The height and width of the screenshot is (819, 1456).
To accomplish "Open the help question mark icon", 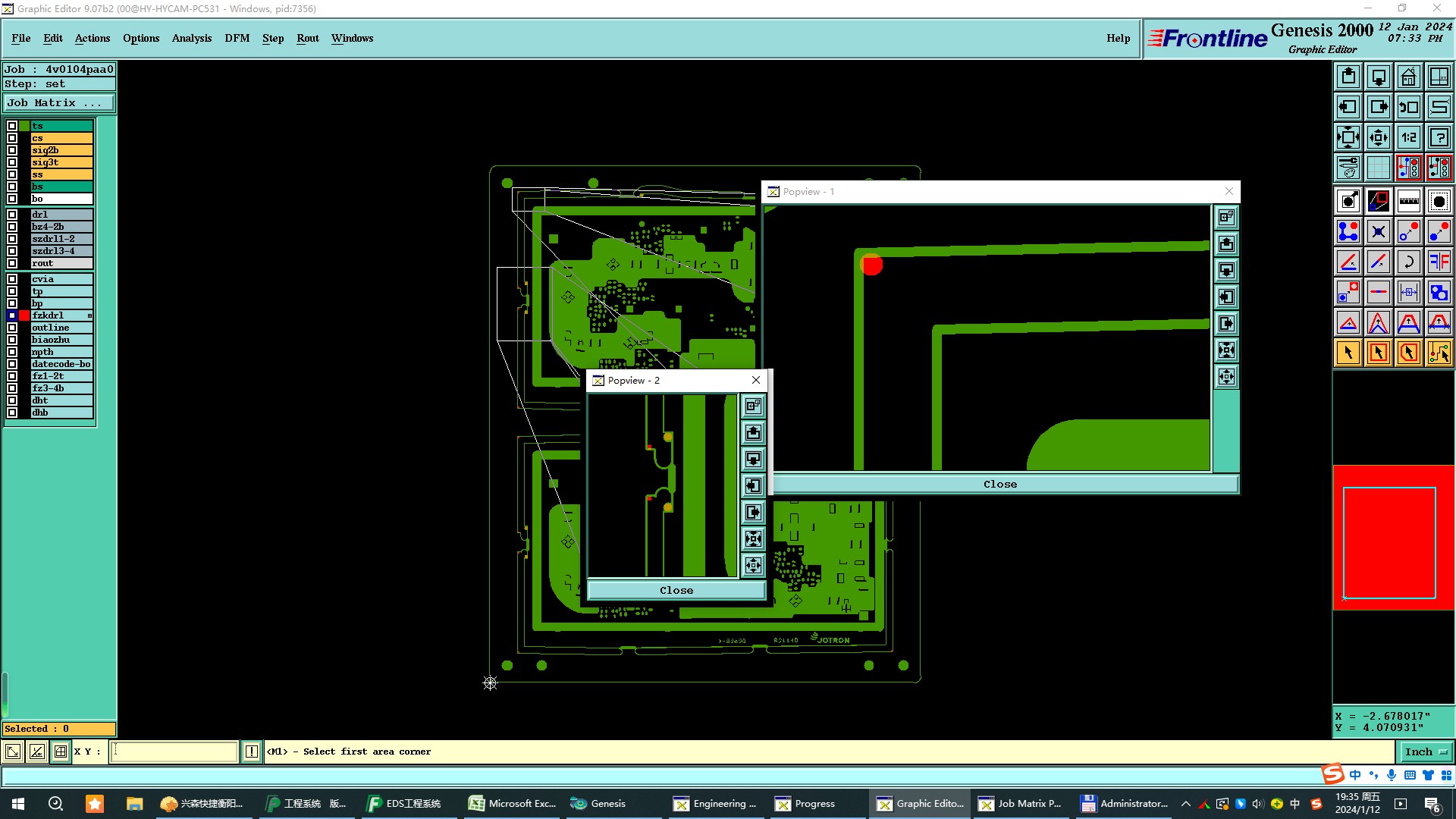I will [1439, 137].
